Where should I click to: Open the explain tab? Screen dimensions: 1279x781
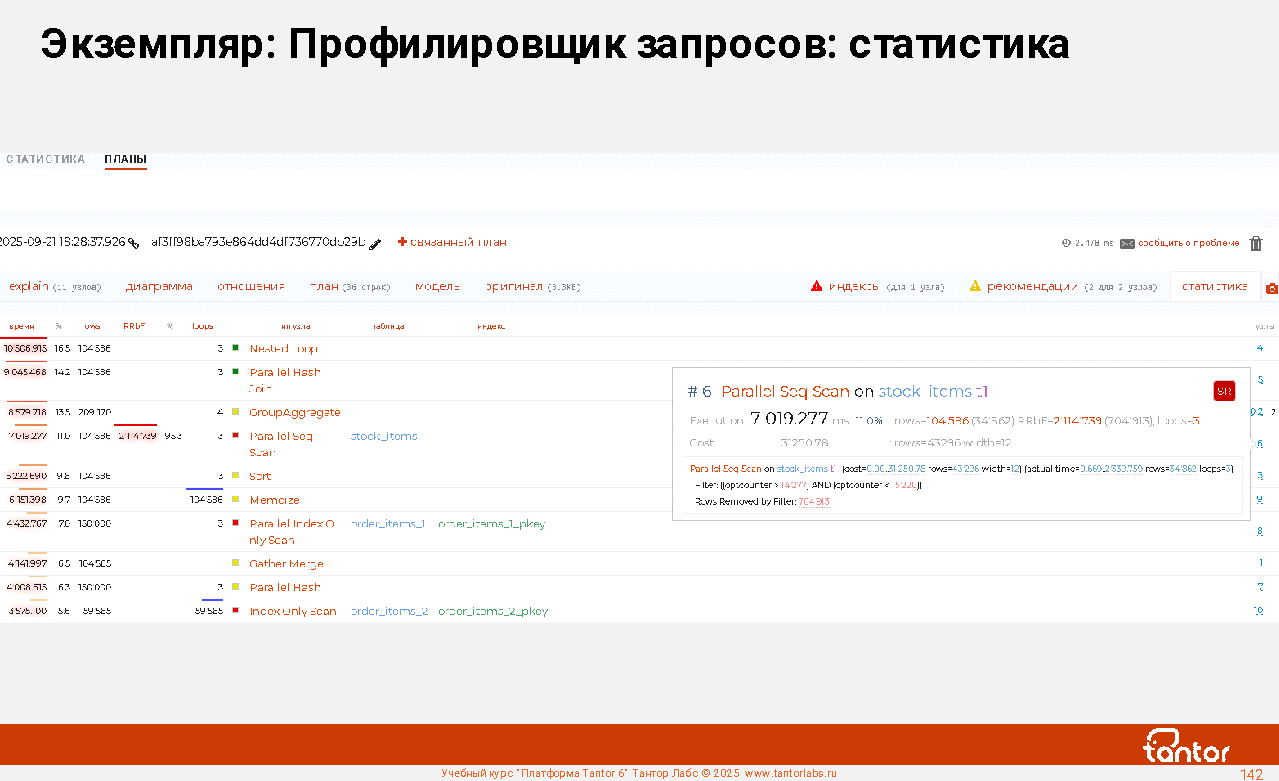pos(29,287)
